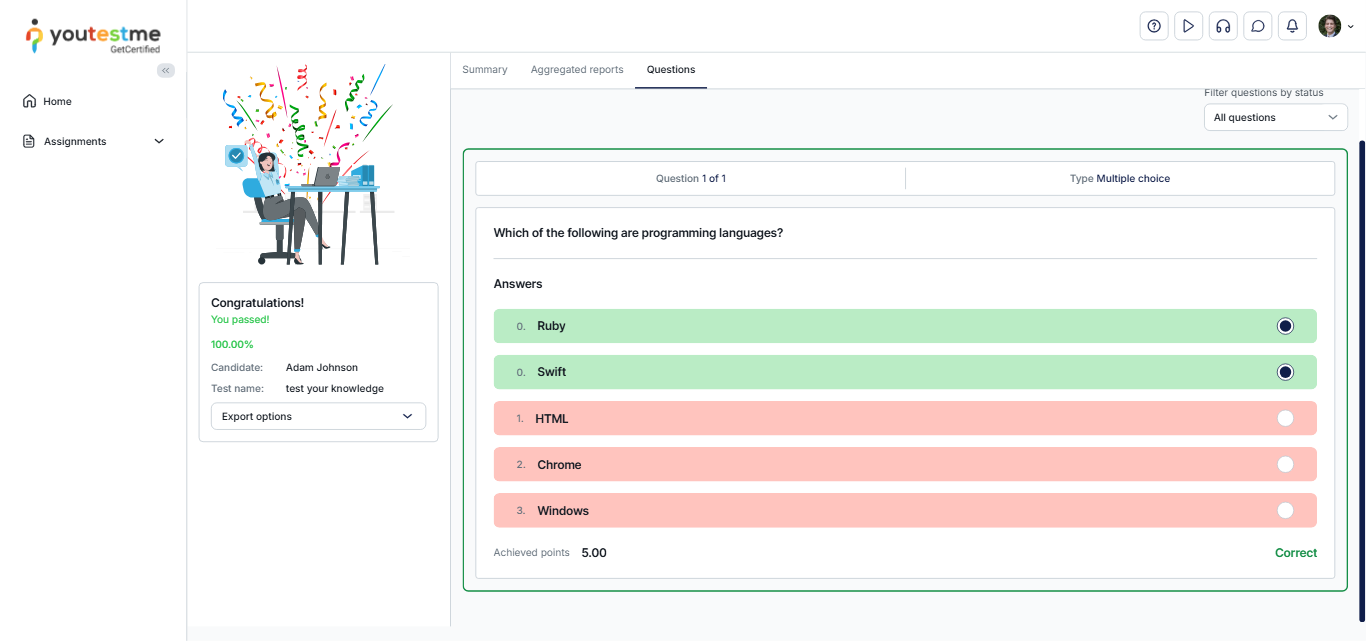Screen dimensions: 1366x641
Task: Select the Chrome answer radio button
Action: pos(1285,464)
